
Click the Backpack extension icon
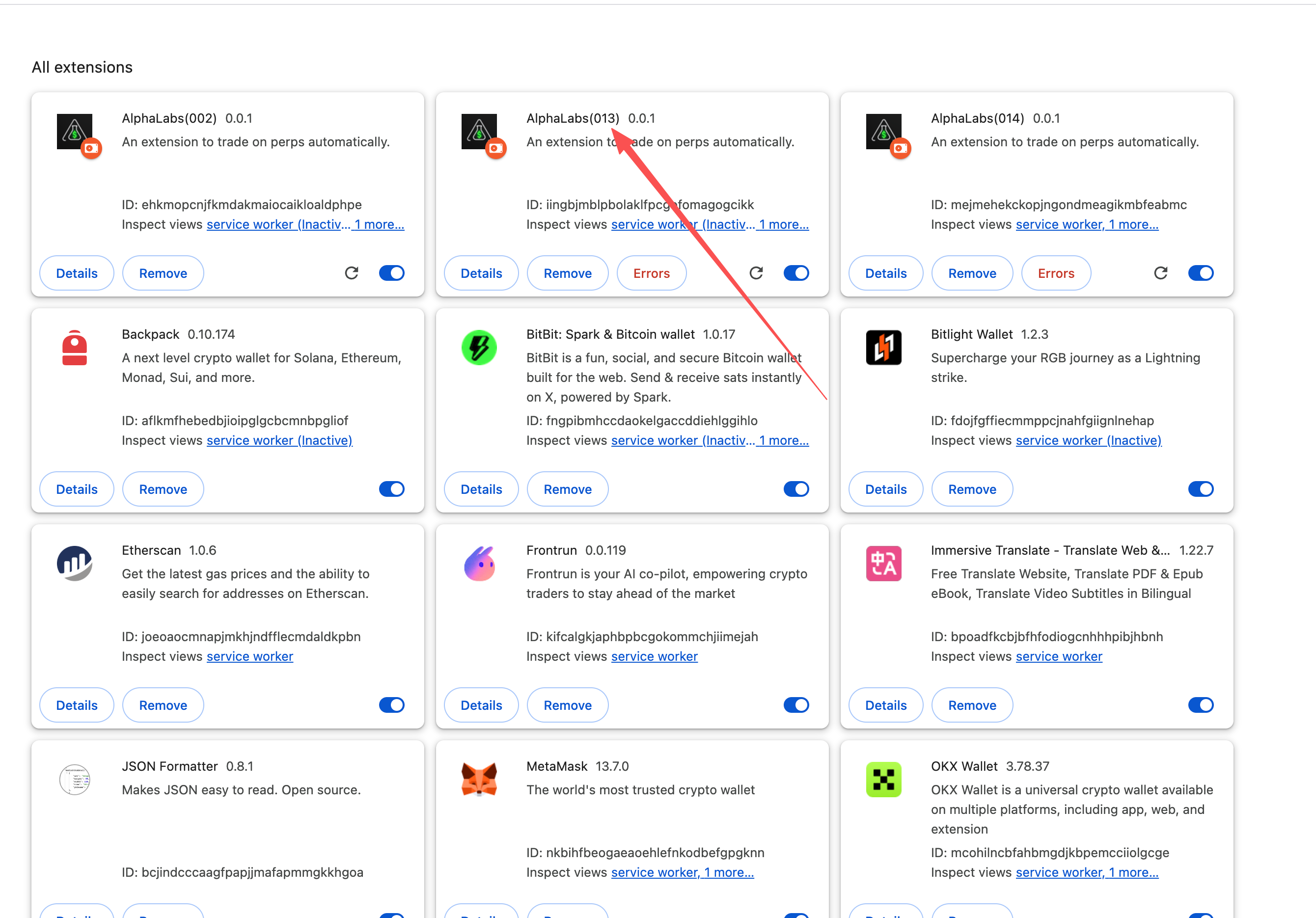point(75,347)
